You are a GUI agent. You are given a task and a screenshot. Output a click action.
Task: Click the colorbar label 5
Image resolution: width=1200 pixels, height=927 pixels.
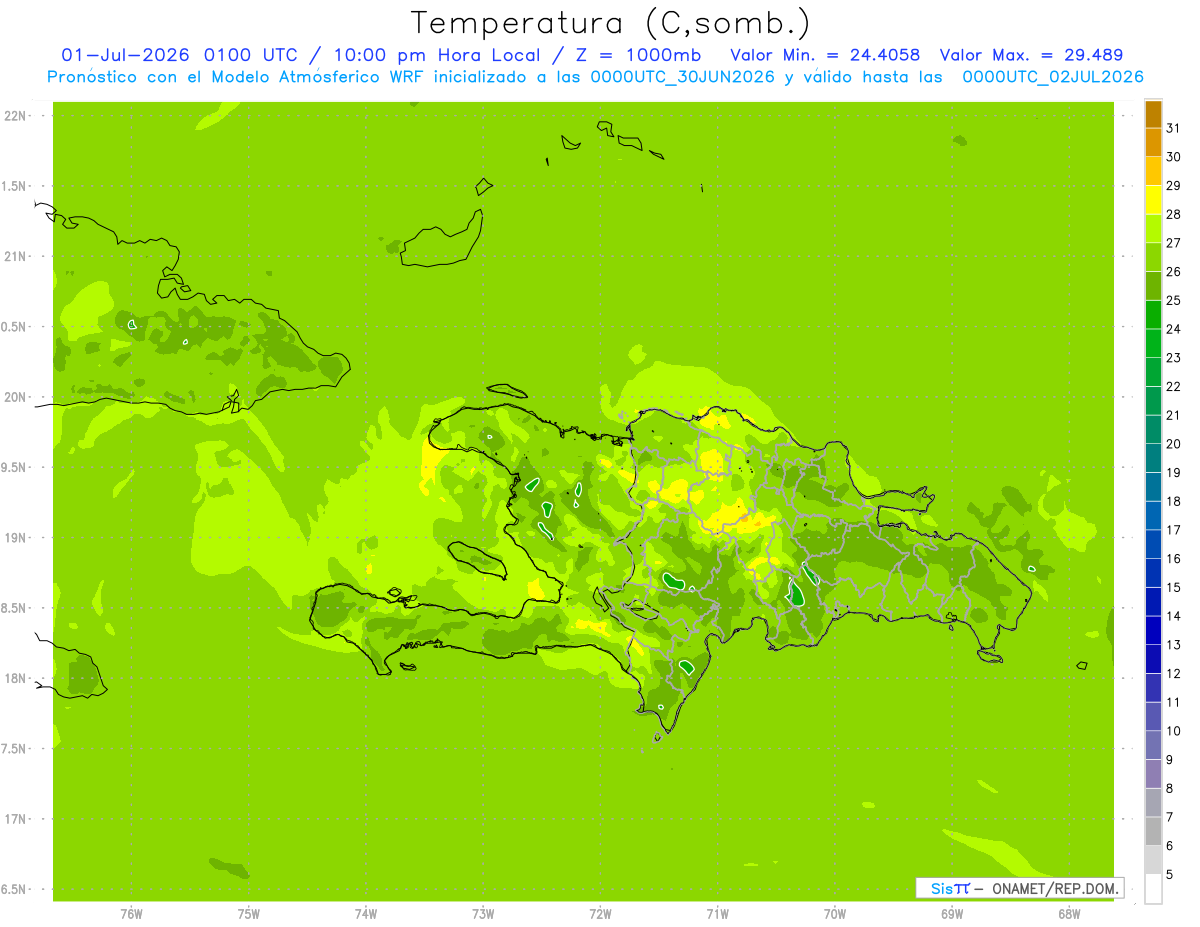(x=1170, y=874)
